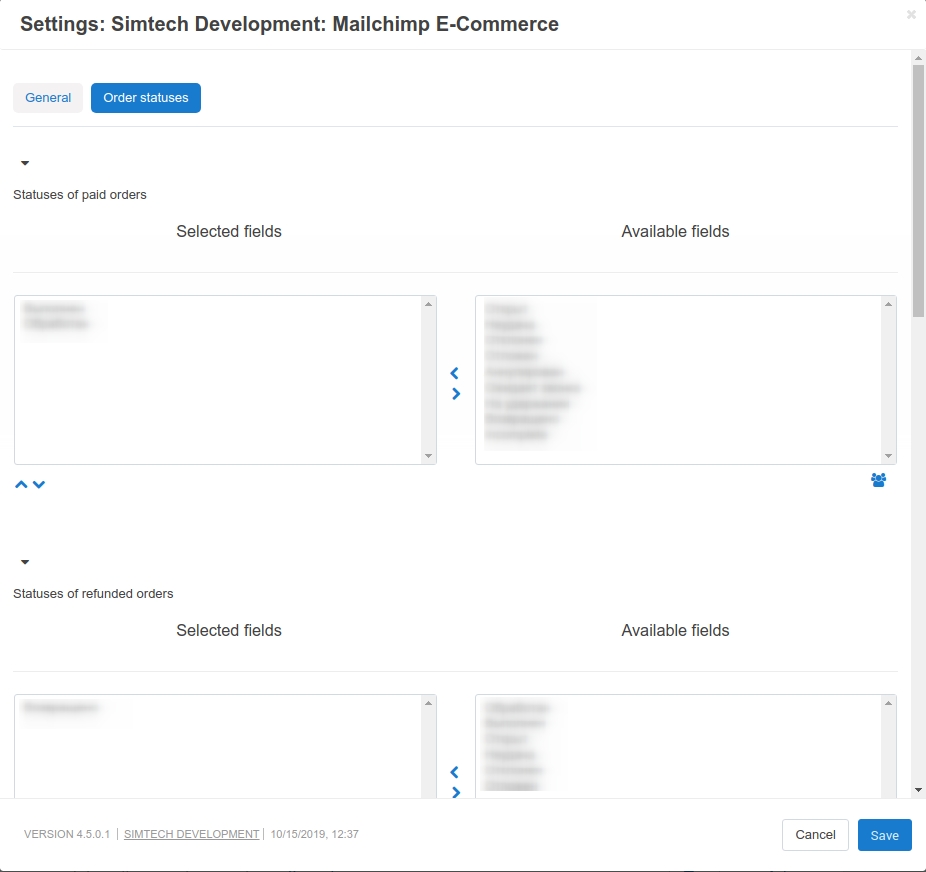This screenshot has height=872, width=926.
Task: Move paid-orders status to Selected fields (left arrow)
Action: click(x=454, y=373)
